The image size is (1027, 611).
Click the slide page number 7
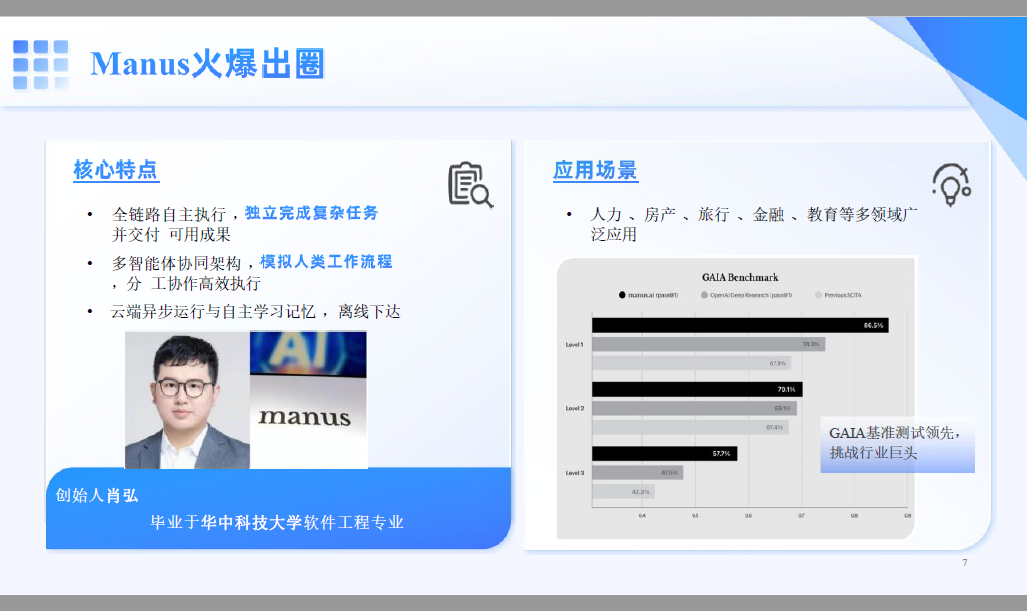click(x=965, y=563)
